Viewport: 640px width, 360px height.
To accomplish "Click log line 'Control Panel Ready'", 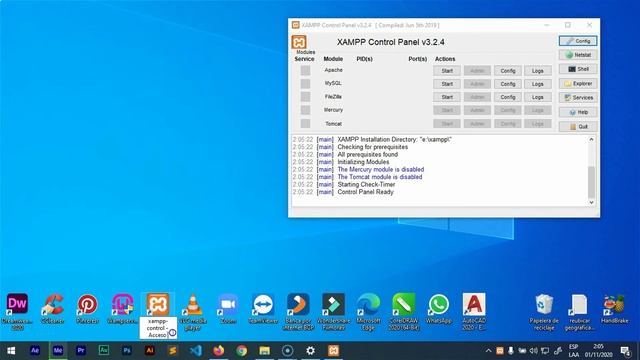I will (365, 192).
